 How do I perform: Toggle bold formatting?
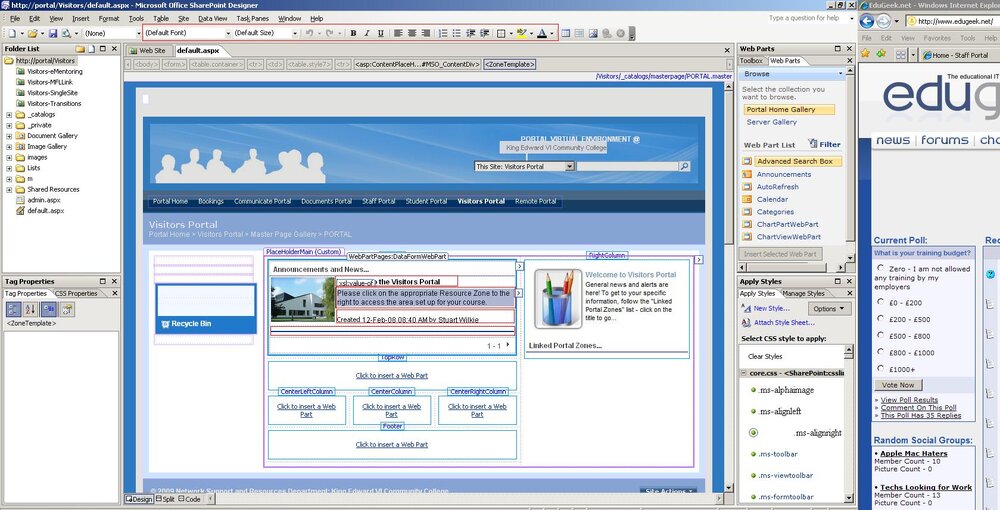353,33
